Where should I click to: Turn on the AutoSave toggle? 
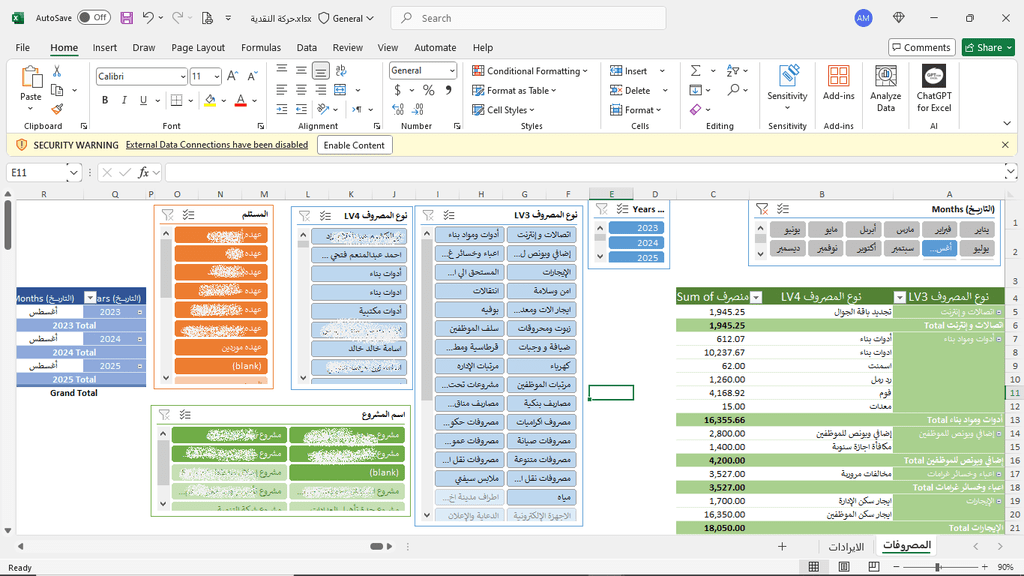click(93, 18)
